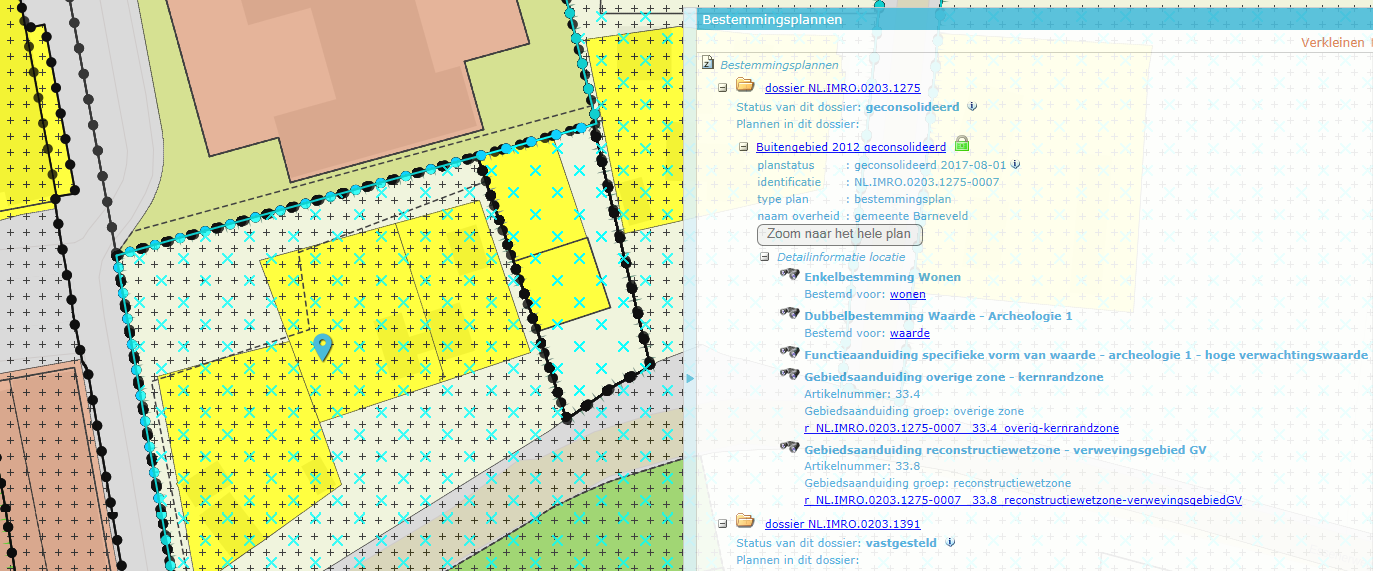Open the 'waarde' link under Dubbelbestemming
Image resolution: width=1373 pixels, height=571 pixels.
[910, 333]
